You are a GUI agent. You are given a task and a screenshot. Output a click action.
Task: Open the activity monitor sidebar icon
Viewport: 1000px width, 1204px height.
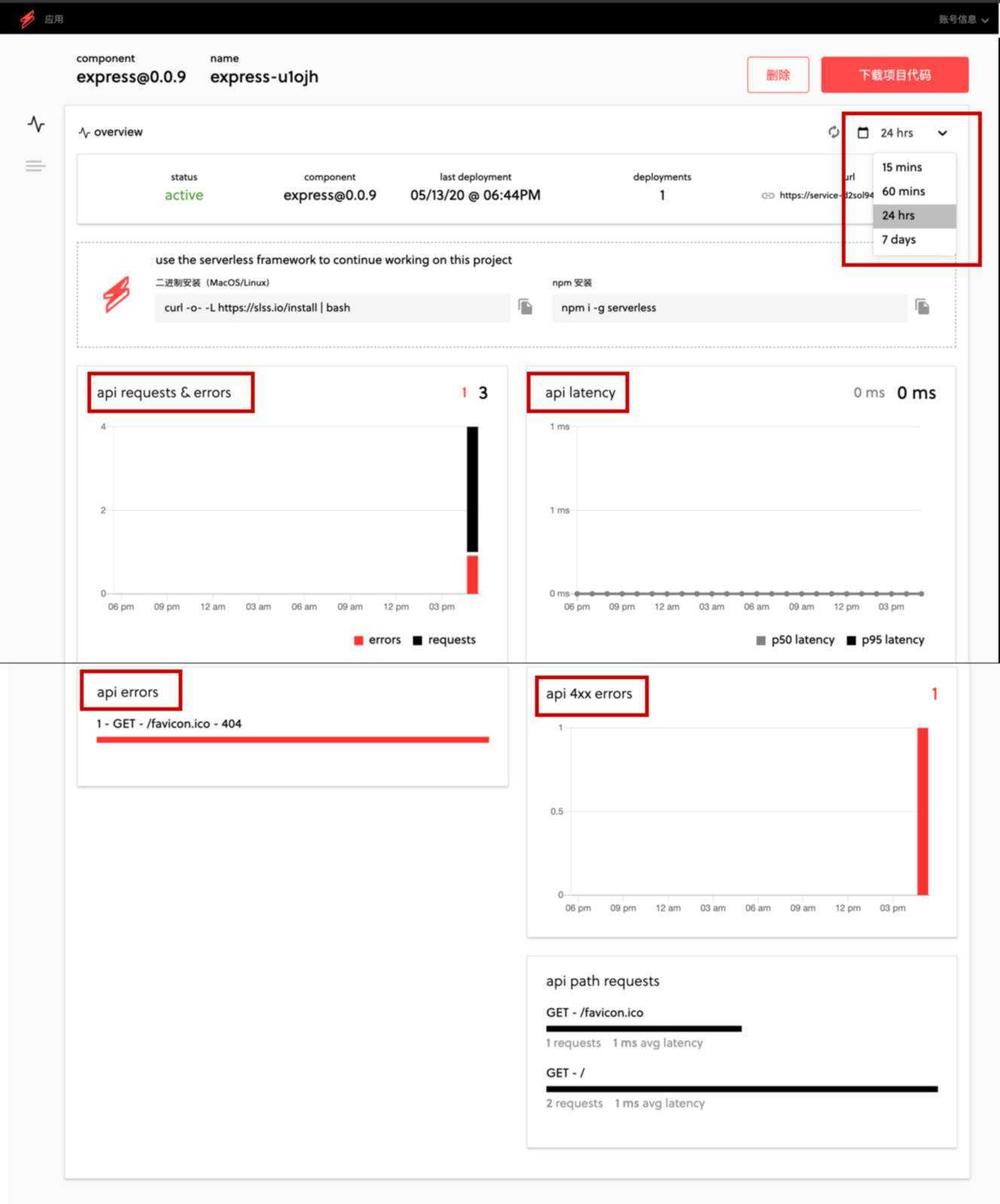point(36,124)
